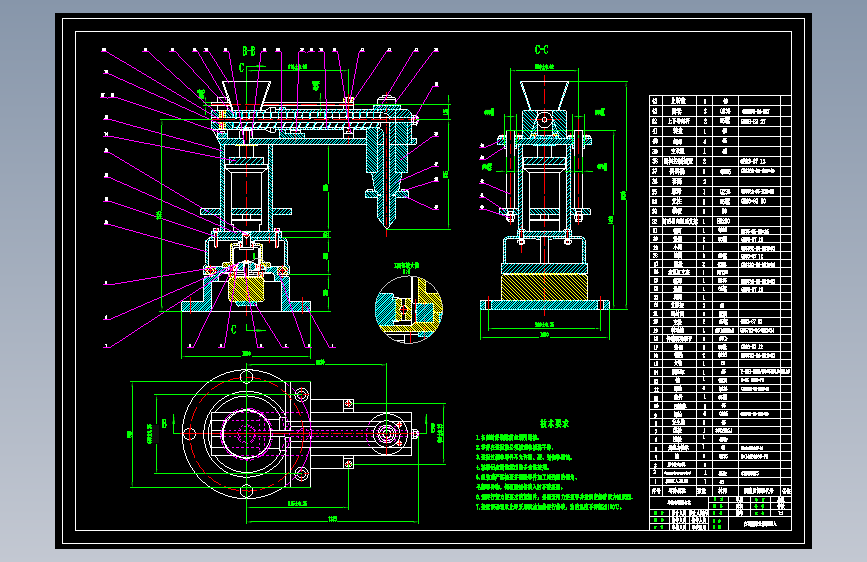Viewport: 867px width, 562px height.
Task: Select the hopper funnel in the C-C view
Action: [x=545, y=96]
